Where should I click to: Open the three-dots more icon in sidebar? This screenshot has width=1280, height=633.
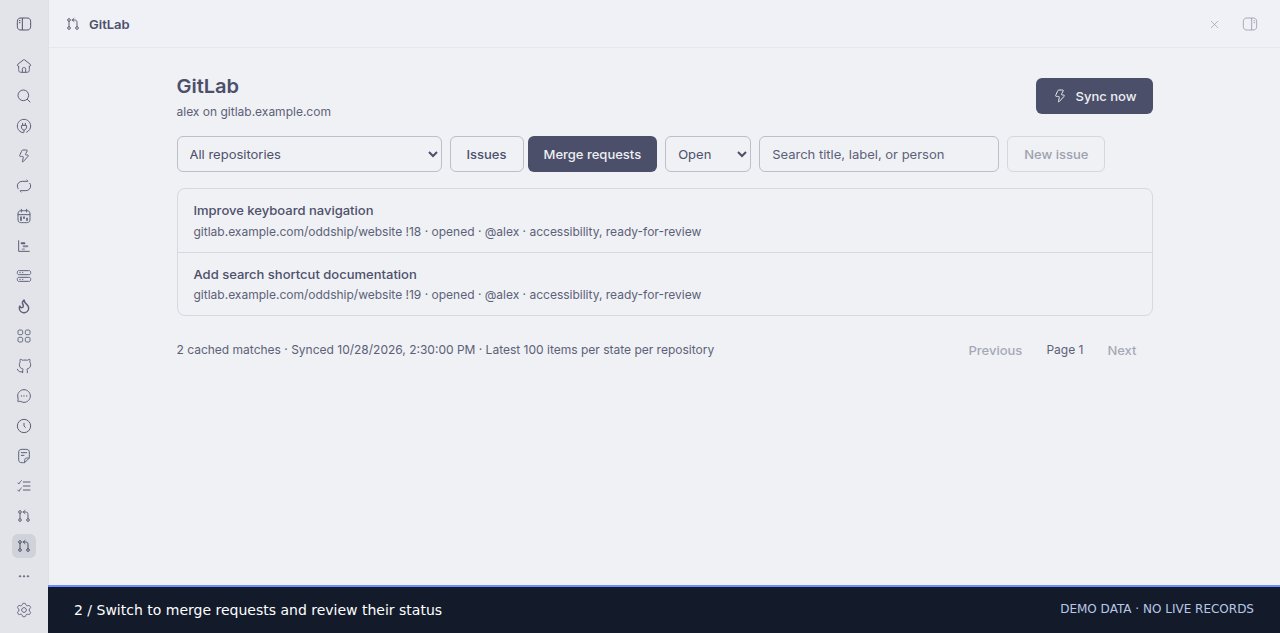point(24,576)
